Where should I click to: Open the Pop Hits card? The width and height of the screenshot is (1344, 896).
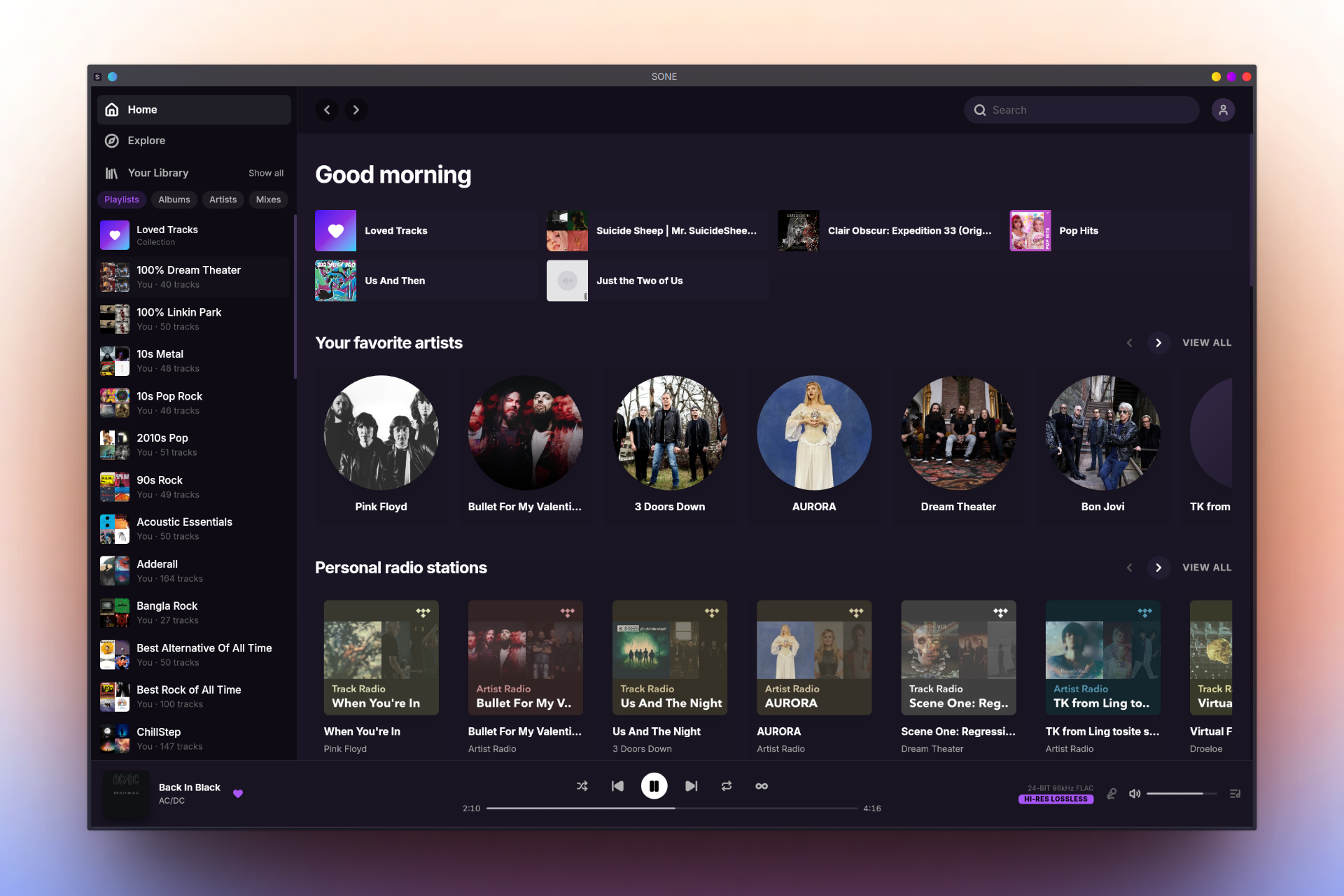[1121, 231]
